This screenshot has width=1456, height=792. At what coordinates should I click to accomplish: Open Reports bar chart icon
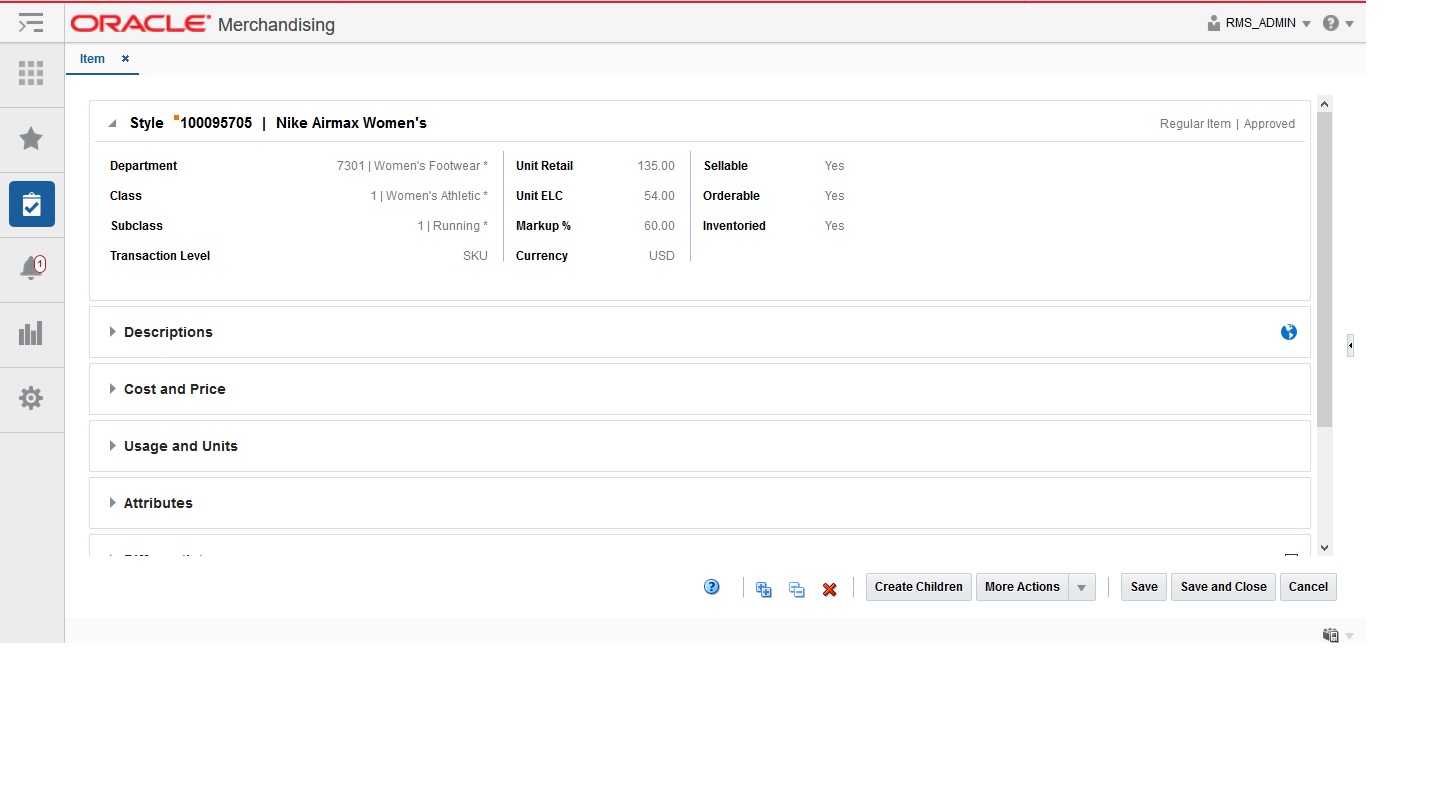pos(31,333)
